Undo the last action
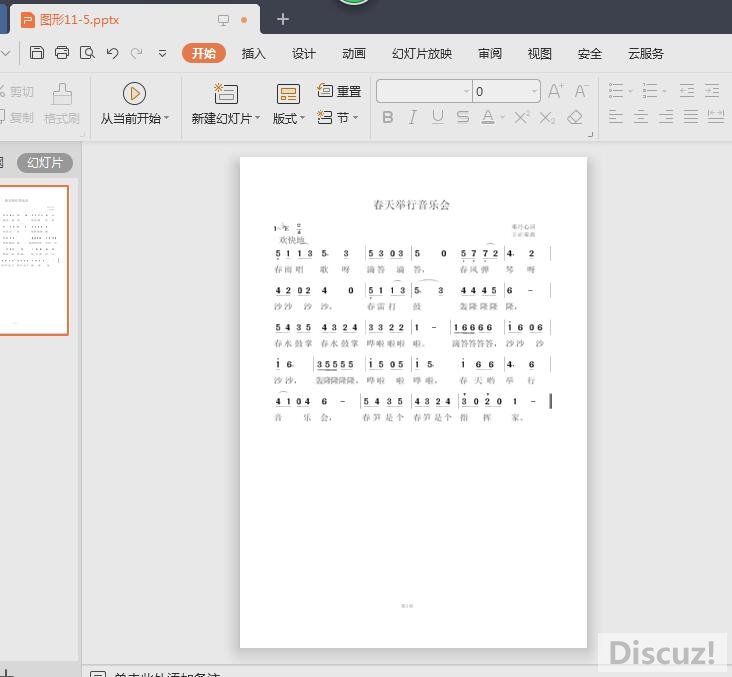Image resolution: width=732 pixels, height=677 pixels. click(x=113, y=53)
